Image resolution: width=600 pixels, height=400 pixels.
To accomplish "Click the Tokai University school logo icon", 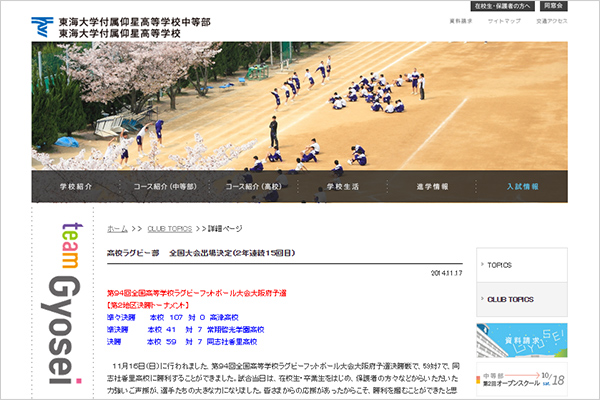I will point(43,27).
